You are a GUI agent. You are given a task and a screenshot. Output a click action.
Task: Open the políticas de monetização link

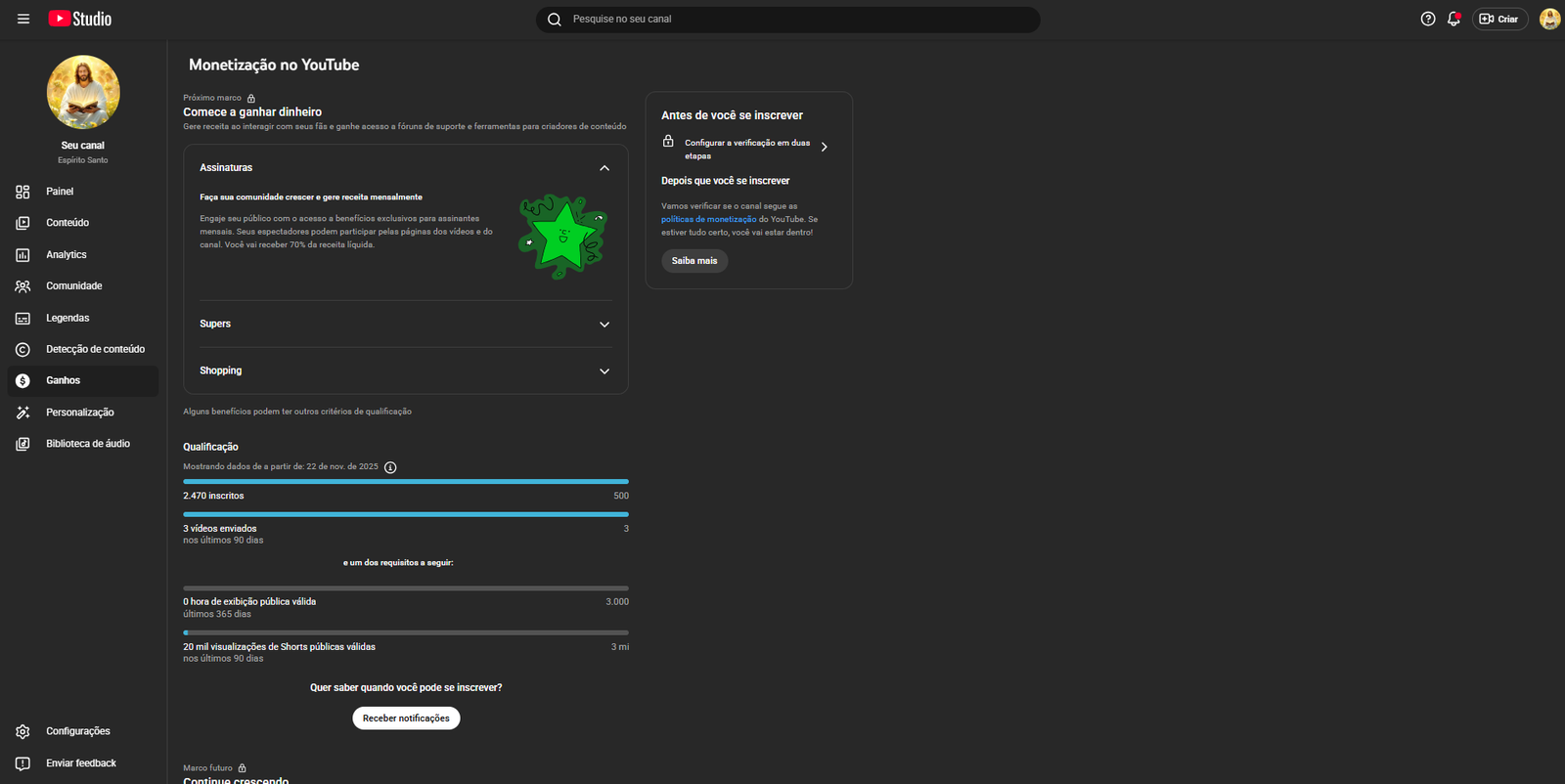[x=708, y=220]
